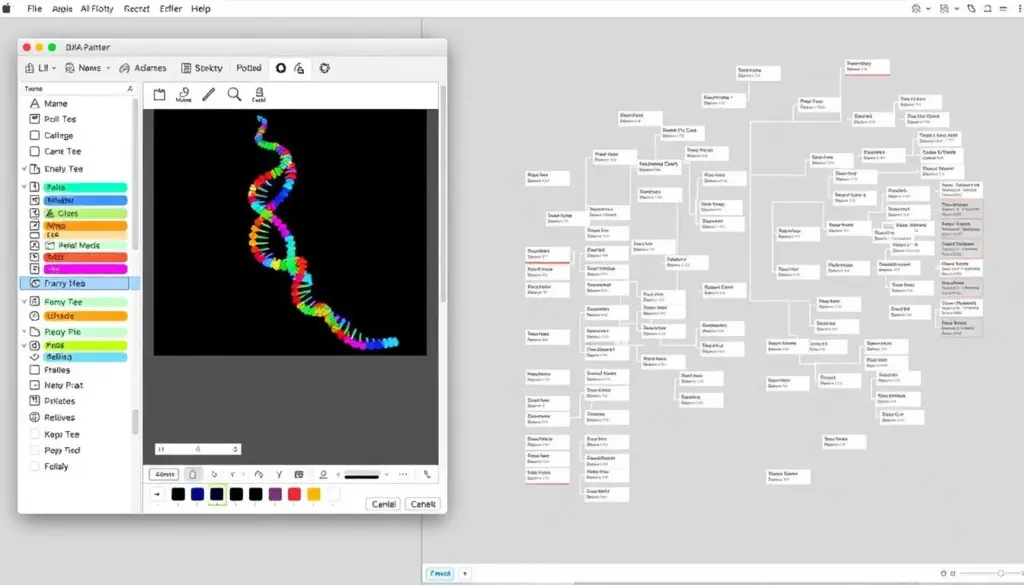Click the Frexct button in tree window

(440, 573)
